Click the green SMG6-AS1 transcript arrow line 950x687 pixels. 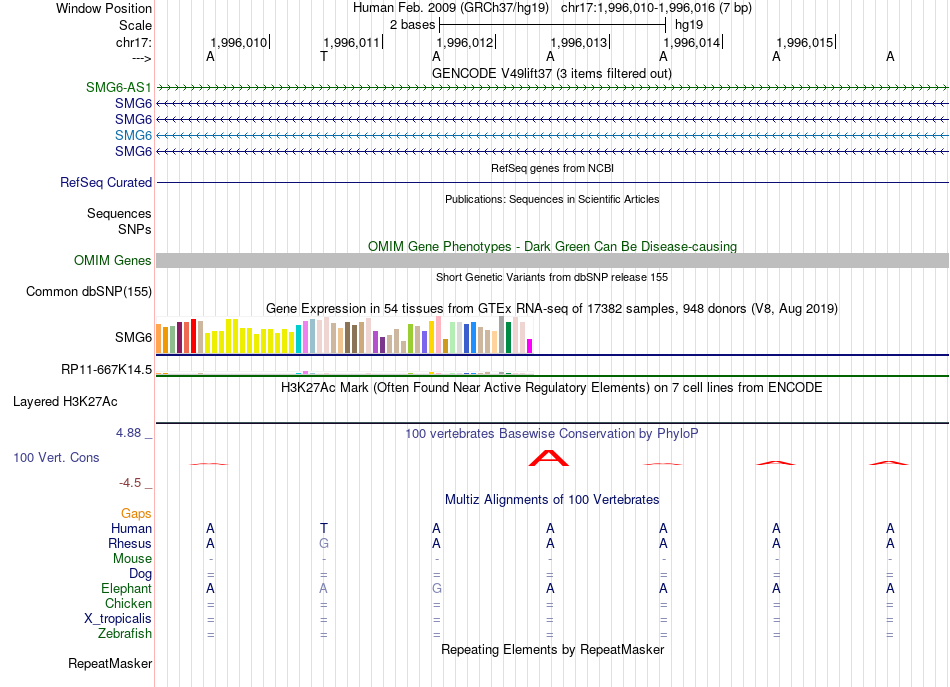point(552,88)
